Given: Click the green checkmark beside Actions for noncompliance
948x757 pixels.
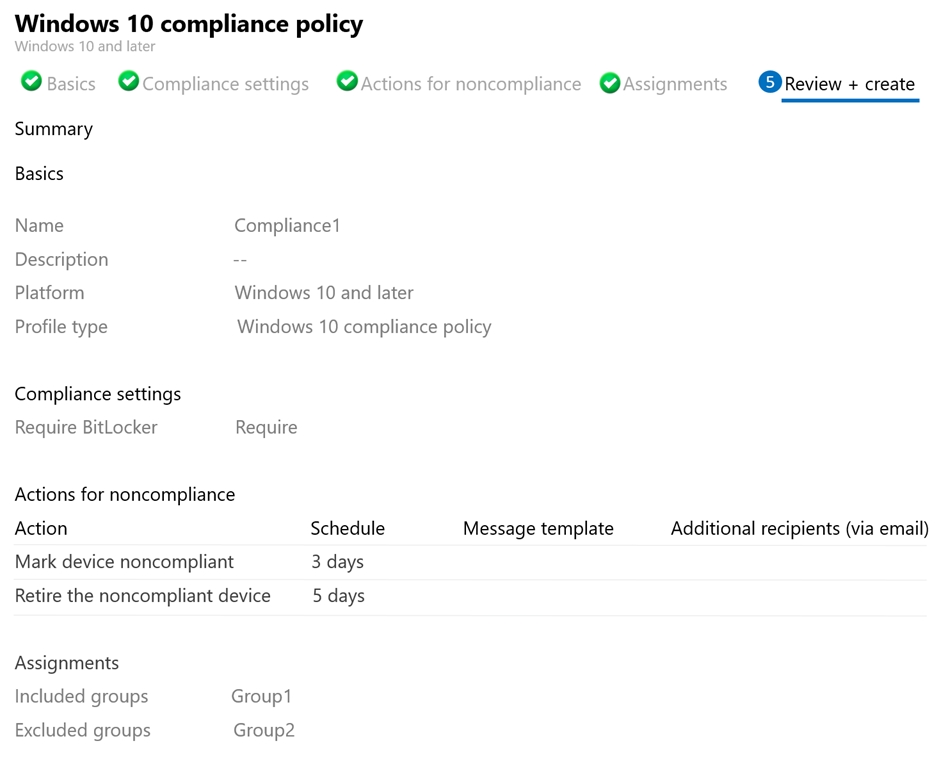Looking at the screenshot, I should pyautogui.click(x=347, y=80).
